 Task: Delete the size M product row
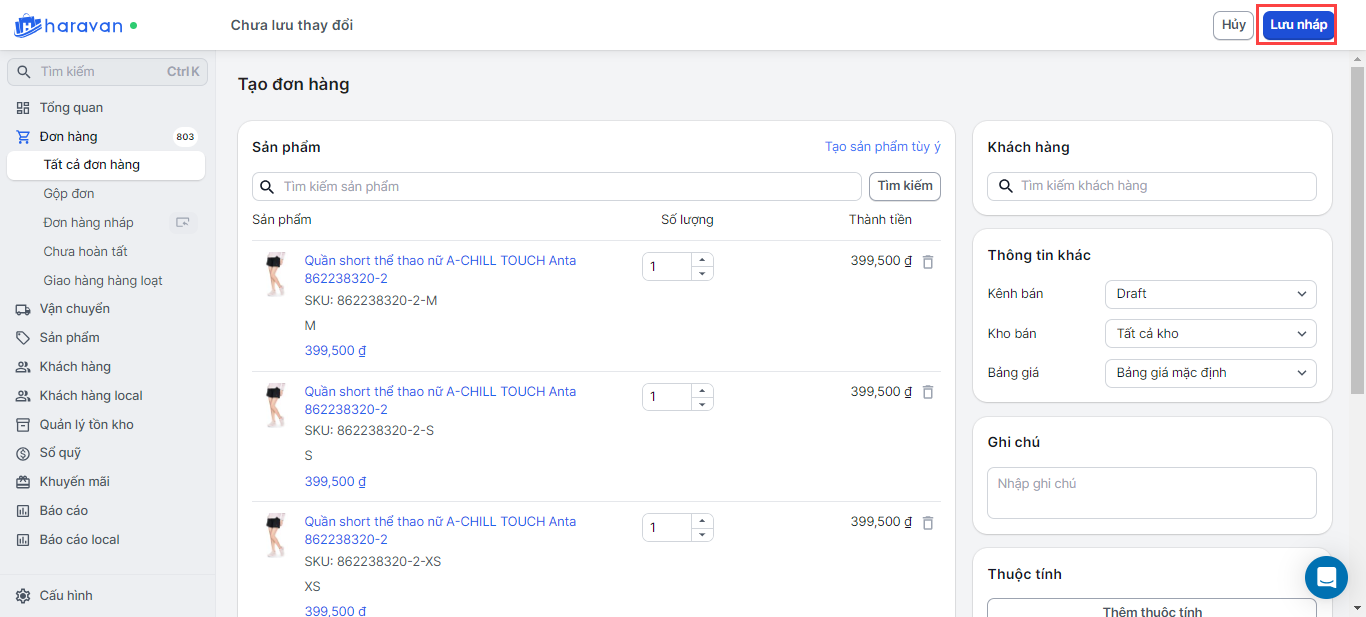point(927,262)
